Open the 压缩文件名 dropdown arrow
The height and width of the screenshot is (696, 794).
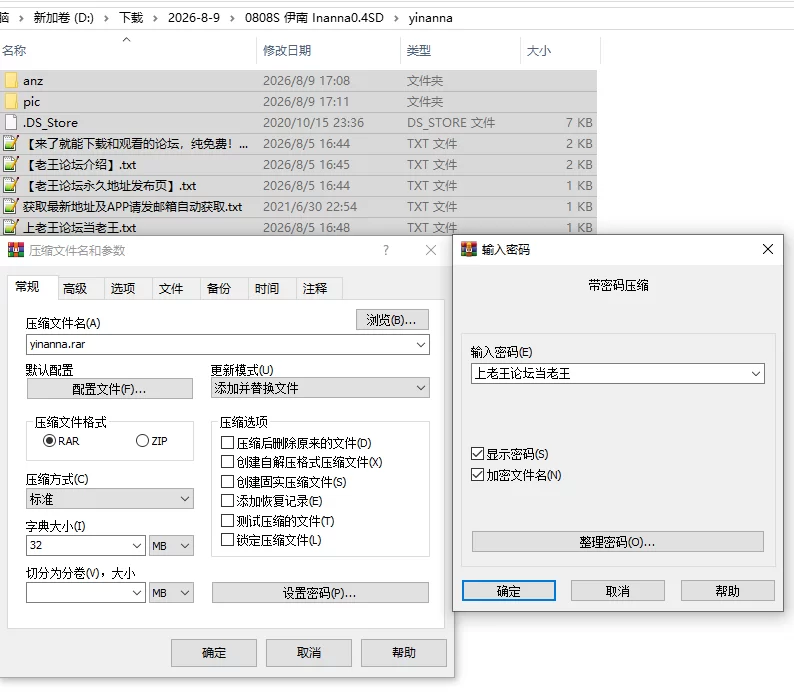(x=421, y=344)
